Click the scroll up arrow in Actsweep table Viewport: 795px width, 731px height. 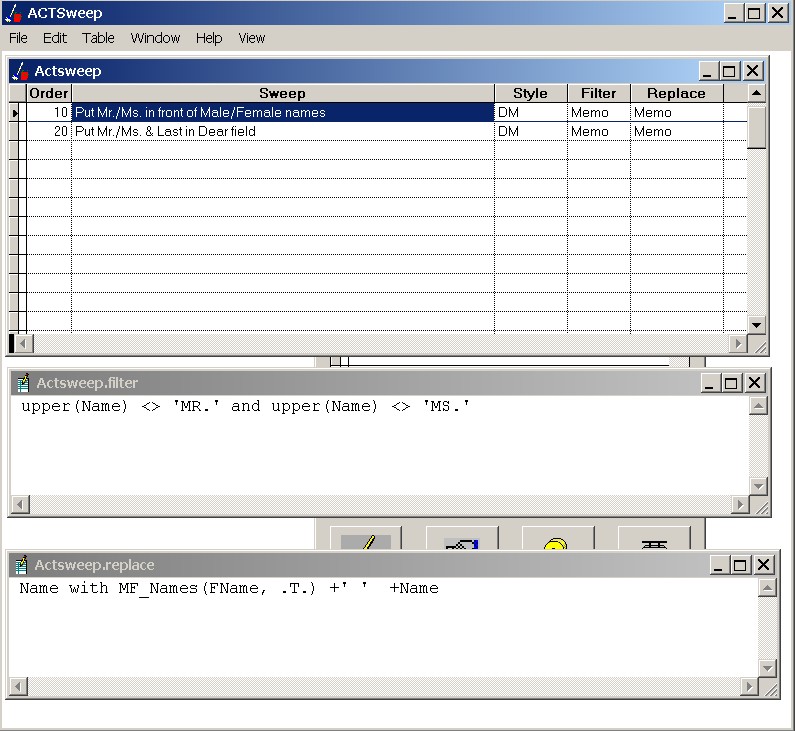pyautogui.click(x=756, y=93)
